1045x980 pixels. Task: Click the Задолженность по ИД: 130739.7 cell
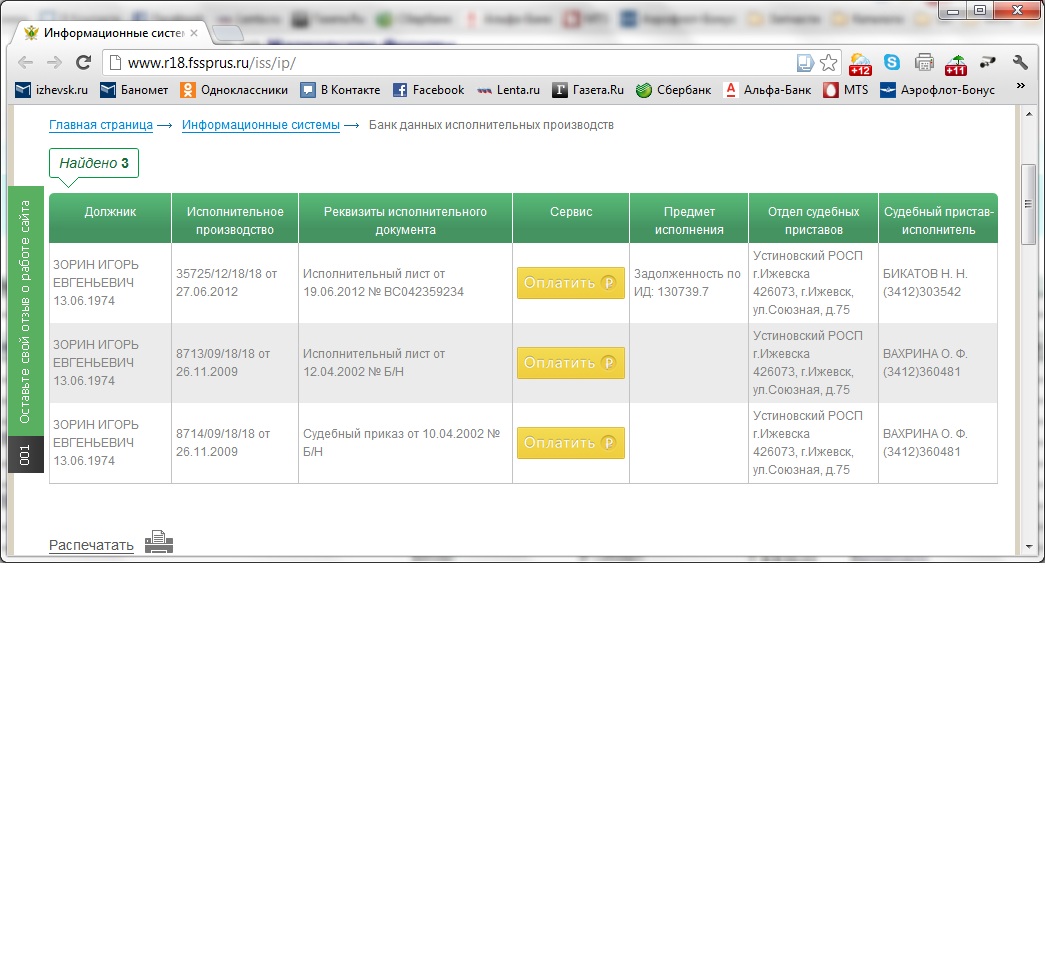tap(688, 283)
